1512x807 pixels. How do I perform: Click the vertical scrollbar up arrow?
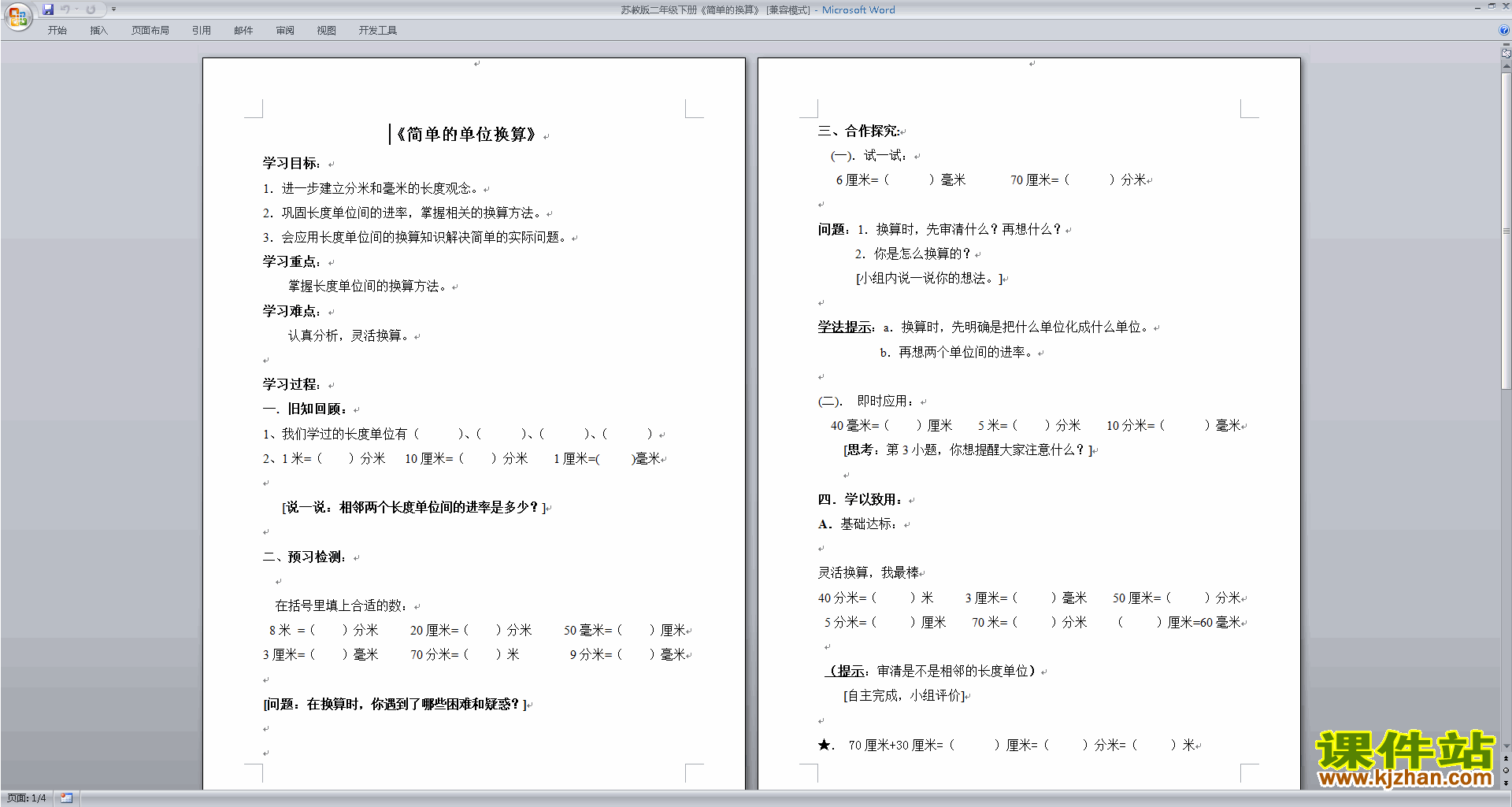tap(1506, 66)
